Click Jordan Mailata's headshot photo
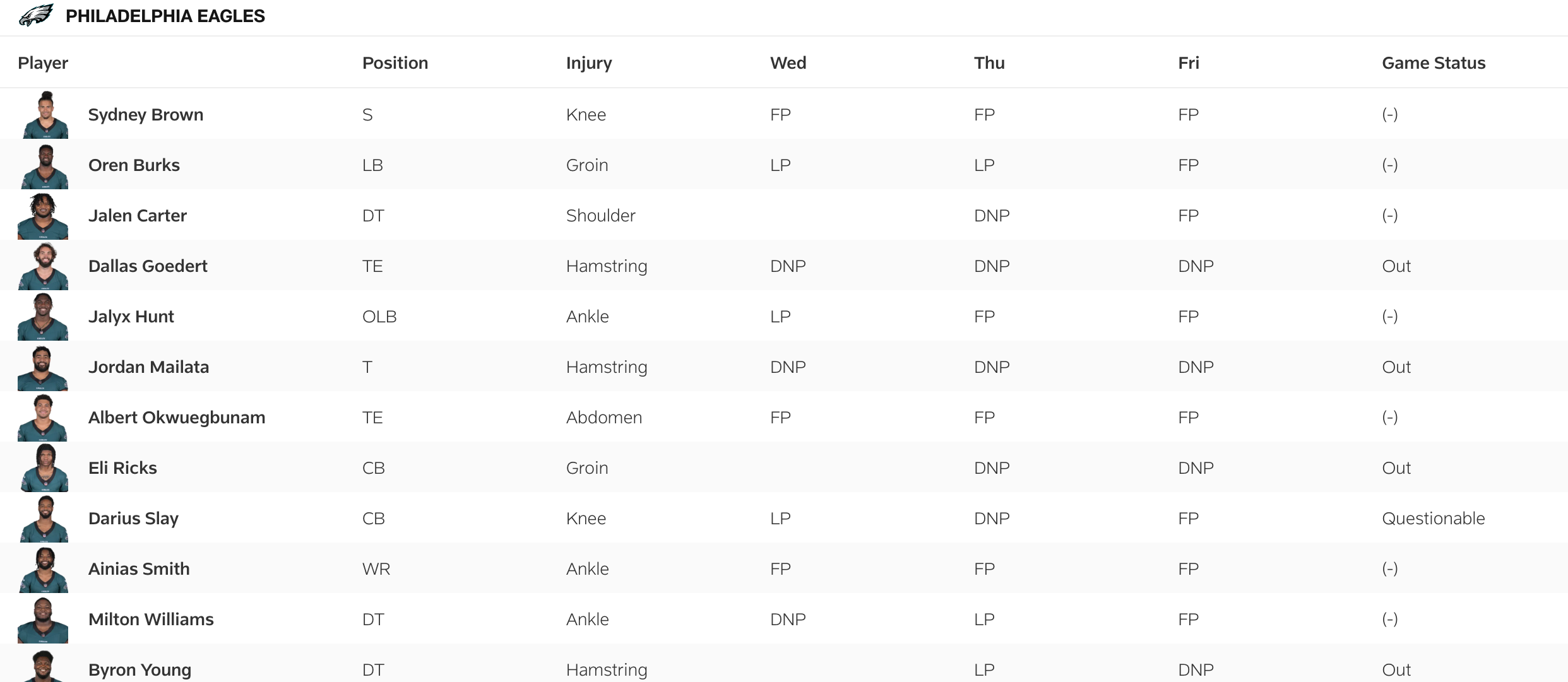Screen dimensions: 1568x682 pyautogui.click(x=42, y=368)
